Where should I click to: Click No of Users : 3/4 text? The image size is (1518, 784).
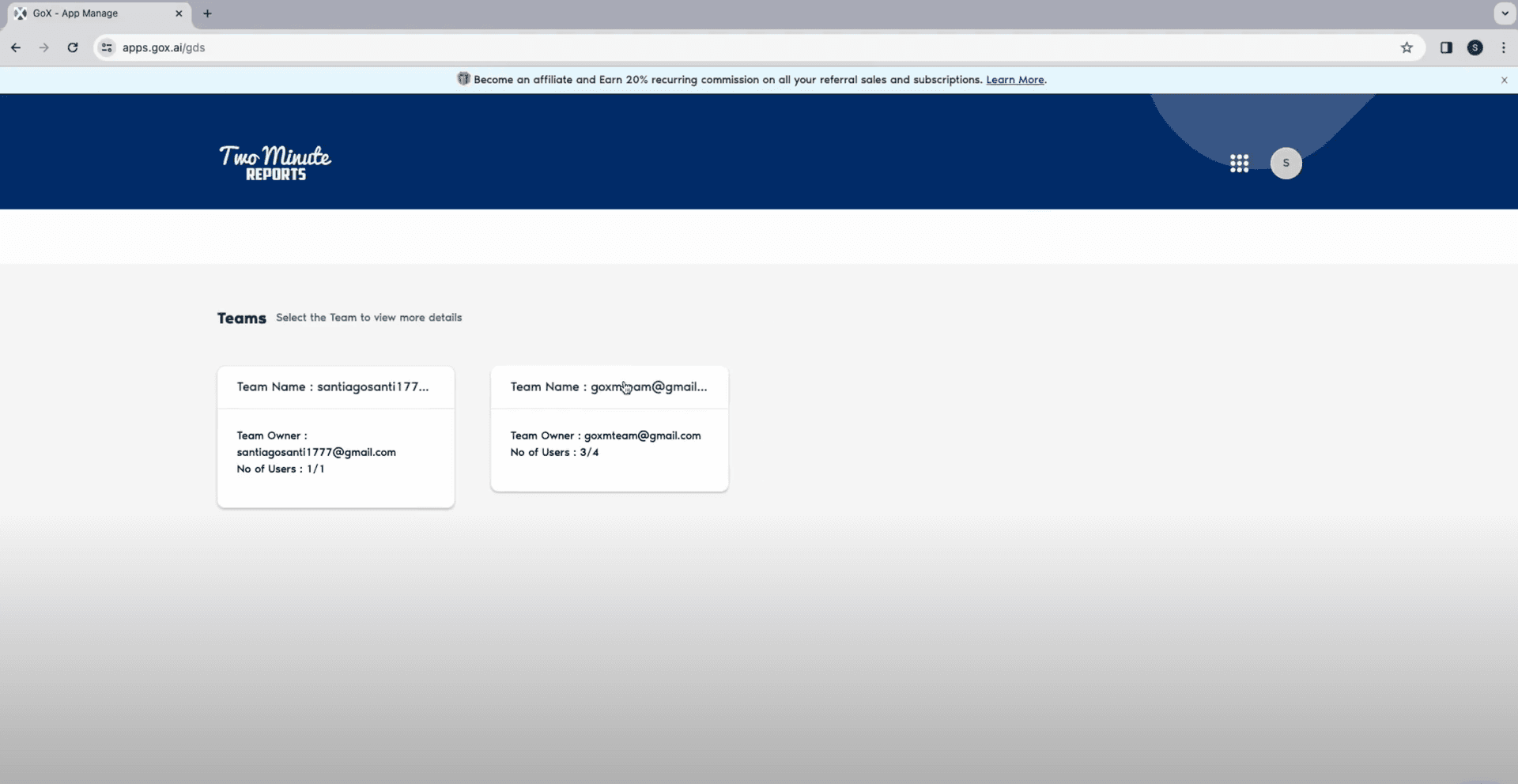point(554,452)
